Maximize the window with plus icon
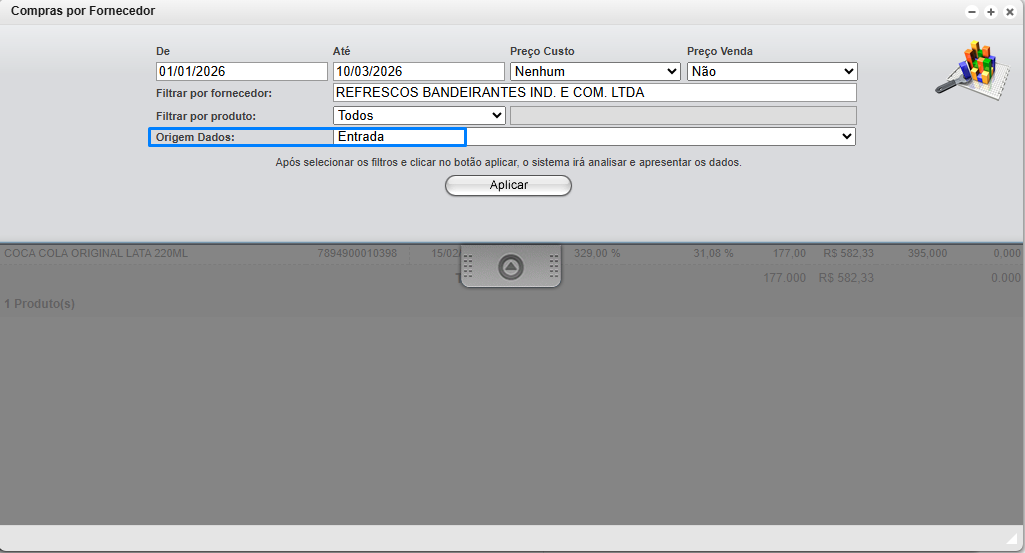1025x553 pixels. (x=991, y=12)
